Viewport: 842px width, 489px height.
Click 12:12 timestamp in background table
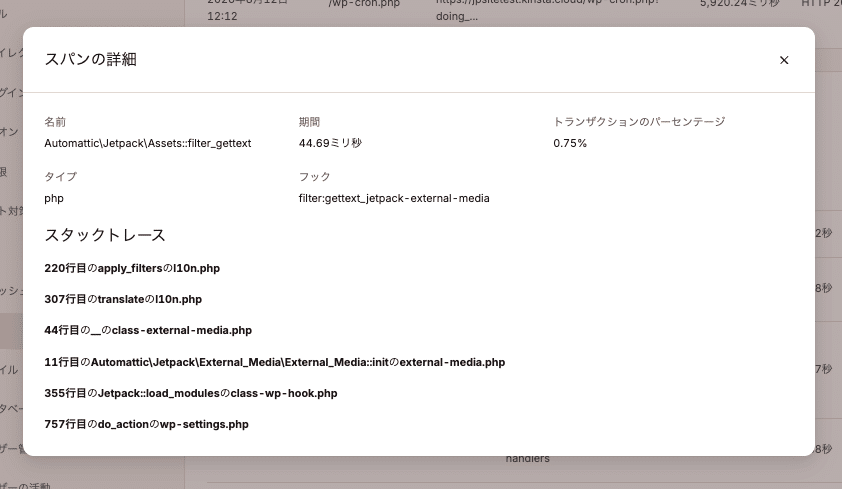[x=222, y=16]
